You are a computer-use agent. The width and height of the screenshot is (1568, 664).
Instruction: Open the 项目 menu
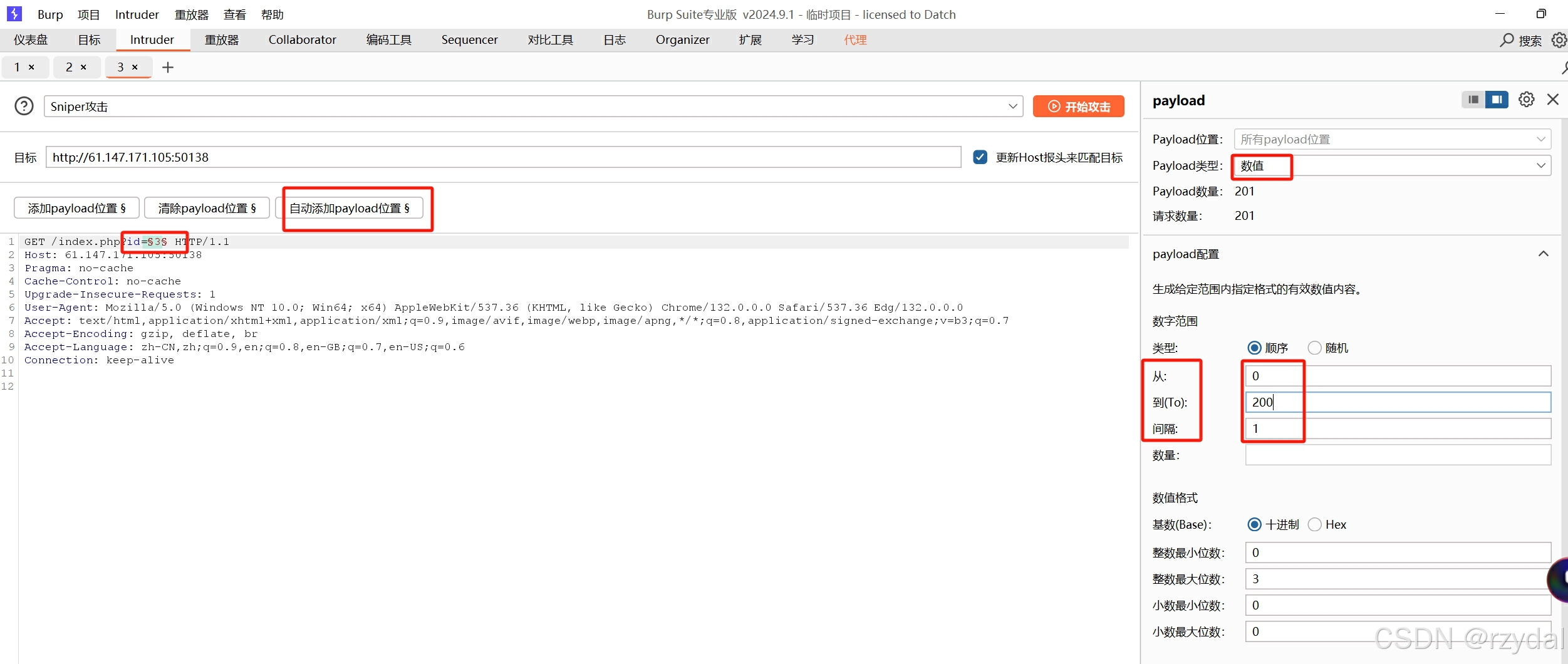click(x=88, y=14)
